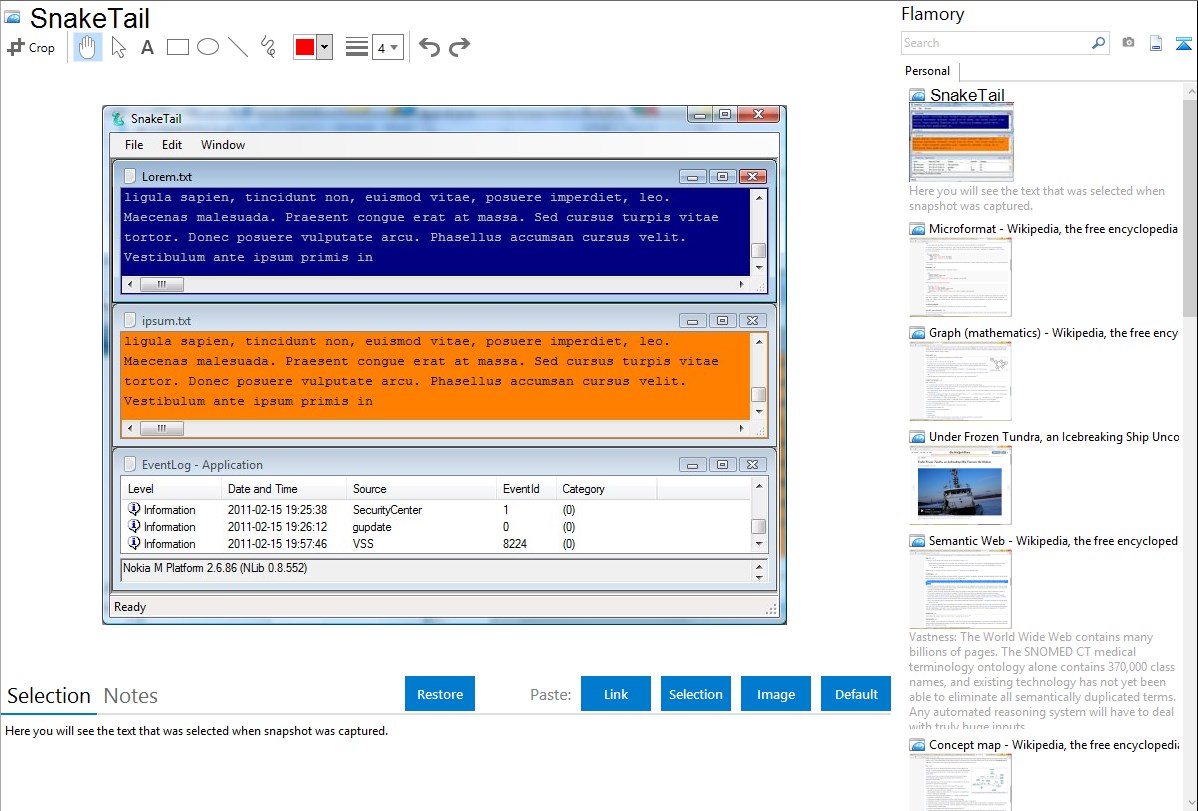Select the Crop tool
This screenshot has width=1198, height=811.
[x=31, y=47]
